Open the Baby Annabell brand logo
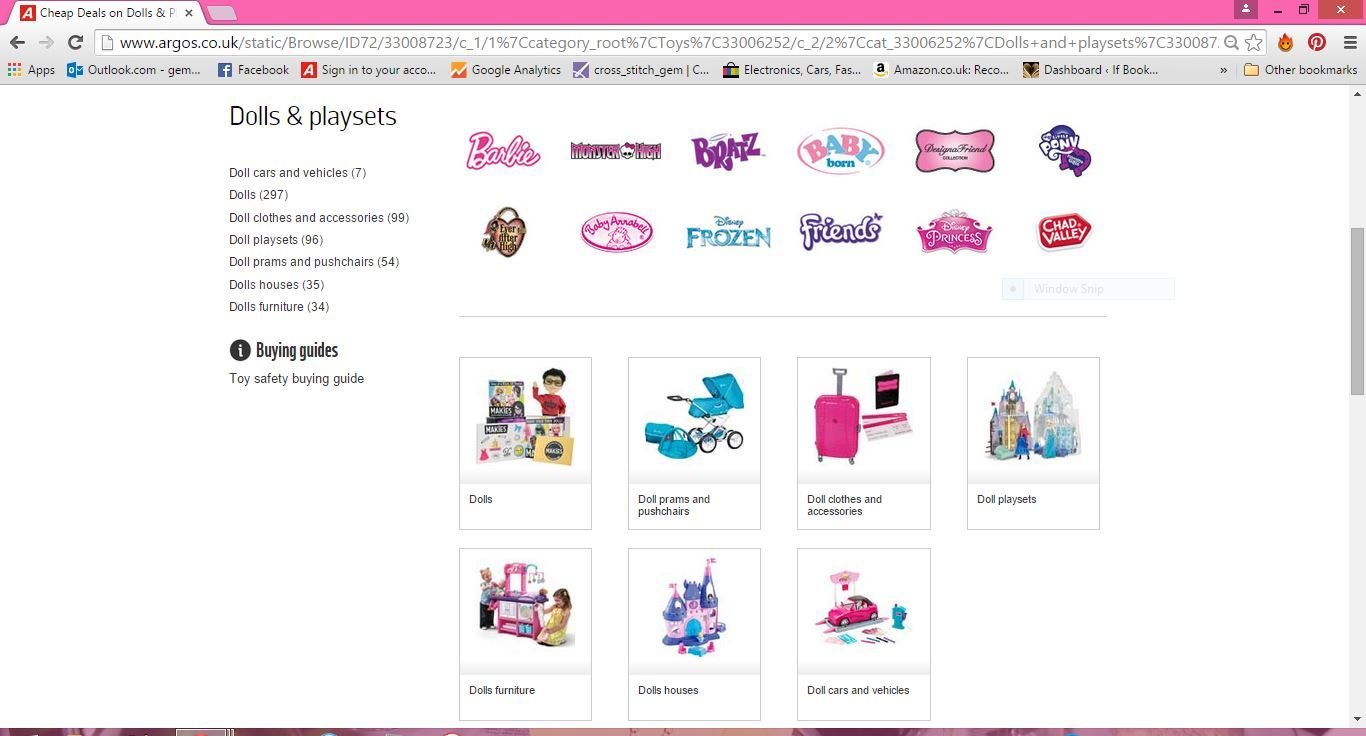Screen dimensions: 1366x736 [x=617, y=232]
